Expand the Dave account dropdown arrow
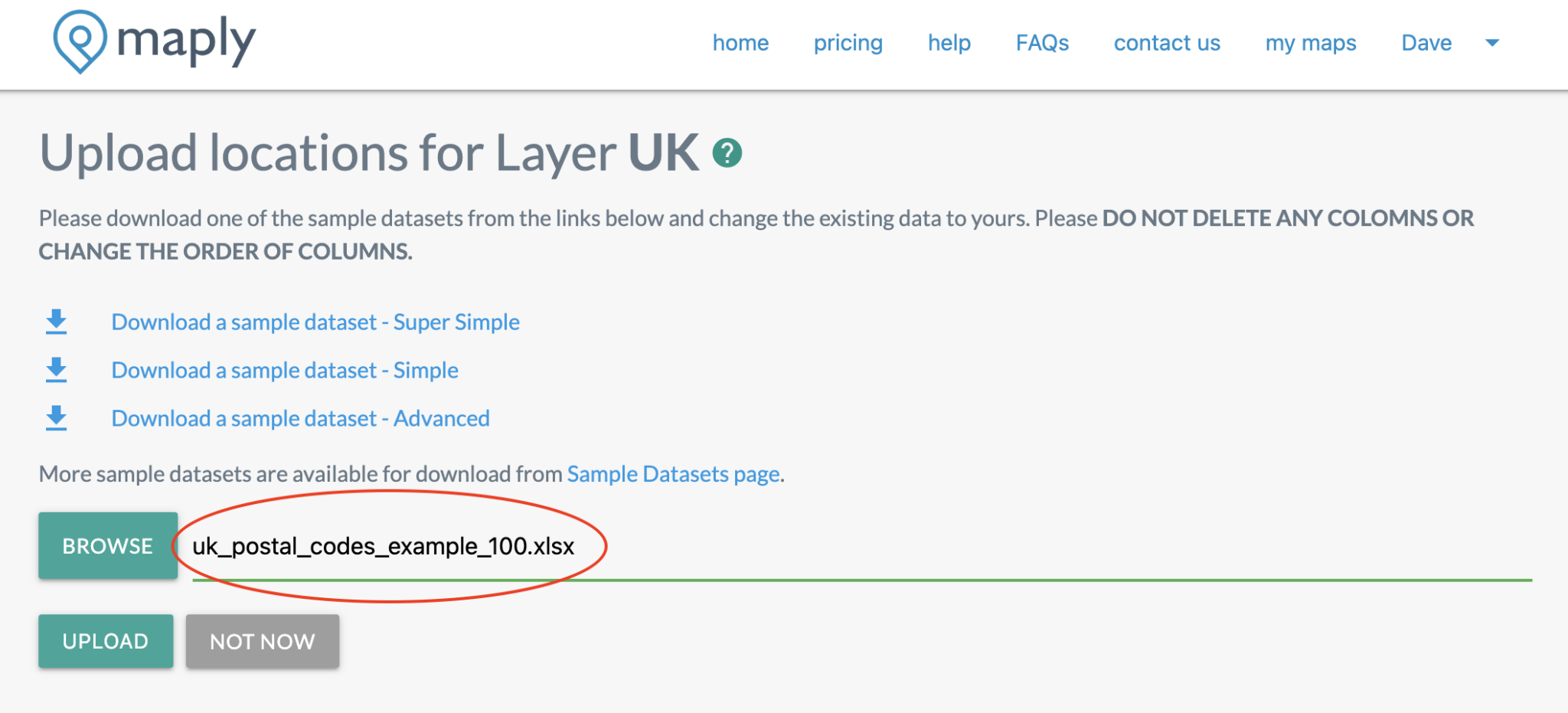 1493,44
